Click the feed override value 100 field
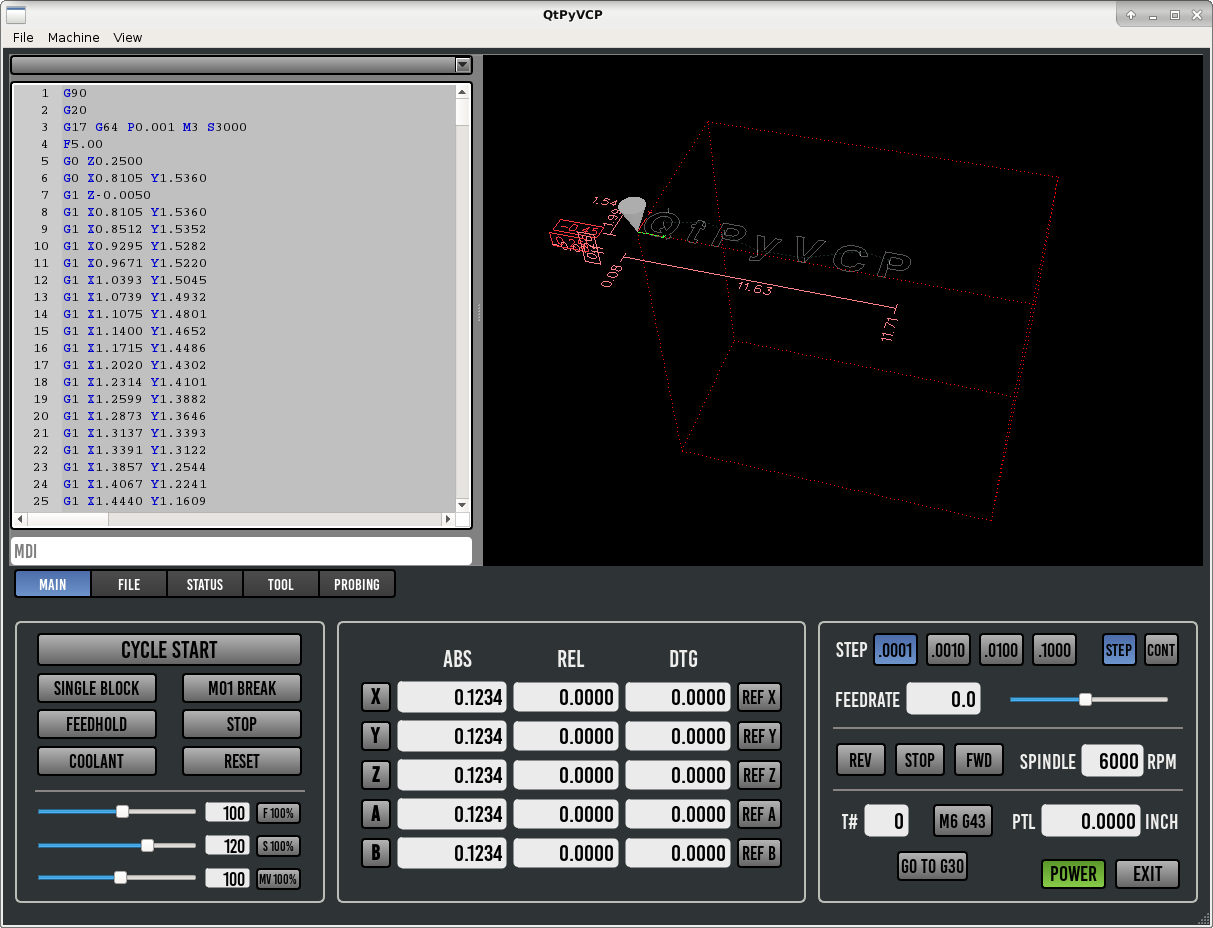Image resolution: width=1213 pixels, height=928 pixels. pos(227,813)
